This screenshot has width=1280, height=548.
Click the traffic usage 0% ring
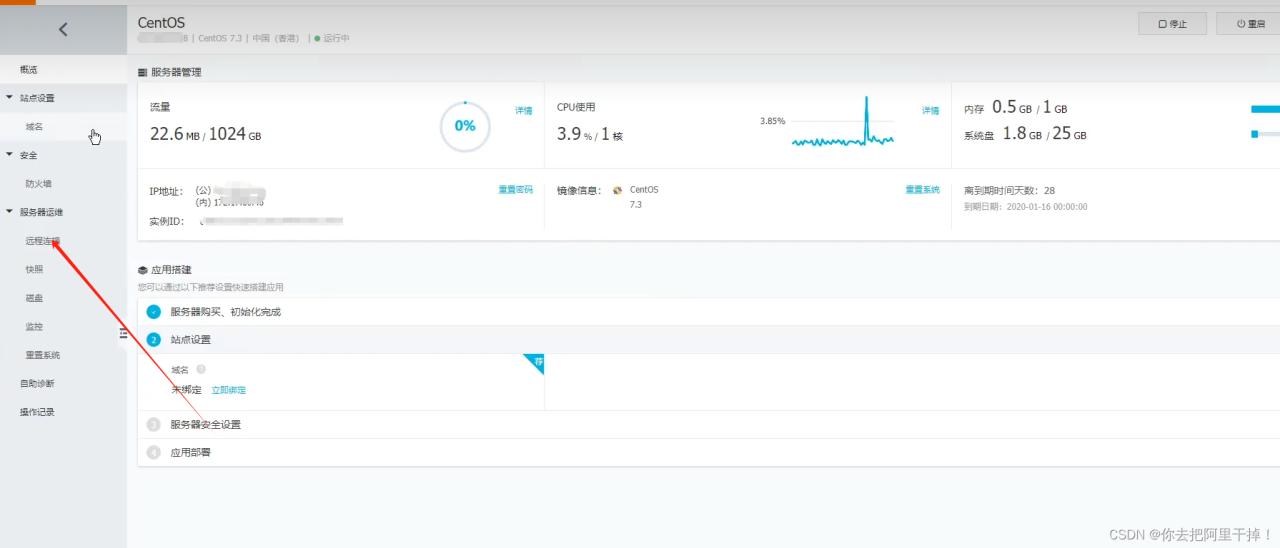click(465, 126)
